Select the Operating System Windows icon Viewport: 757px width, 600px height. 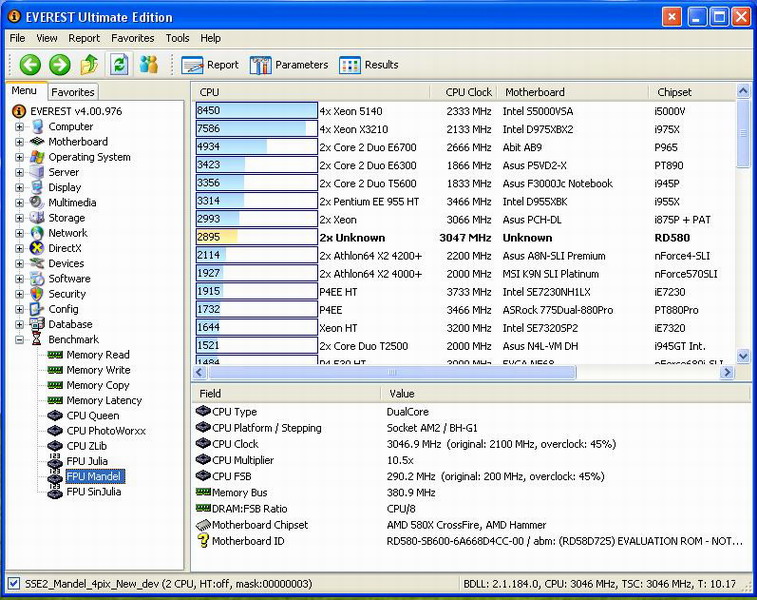tap(37, 157)
